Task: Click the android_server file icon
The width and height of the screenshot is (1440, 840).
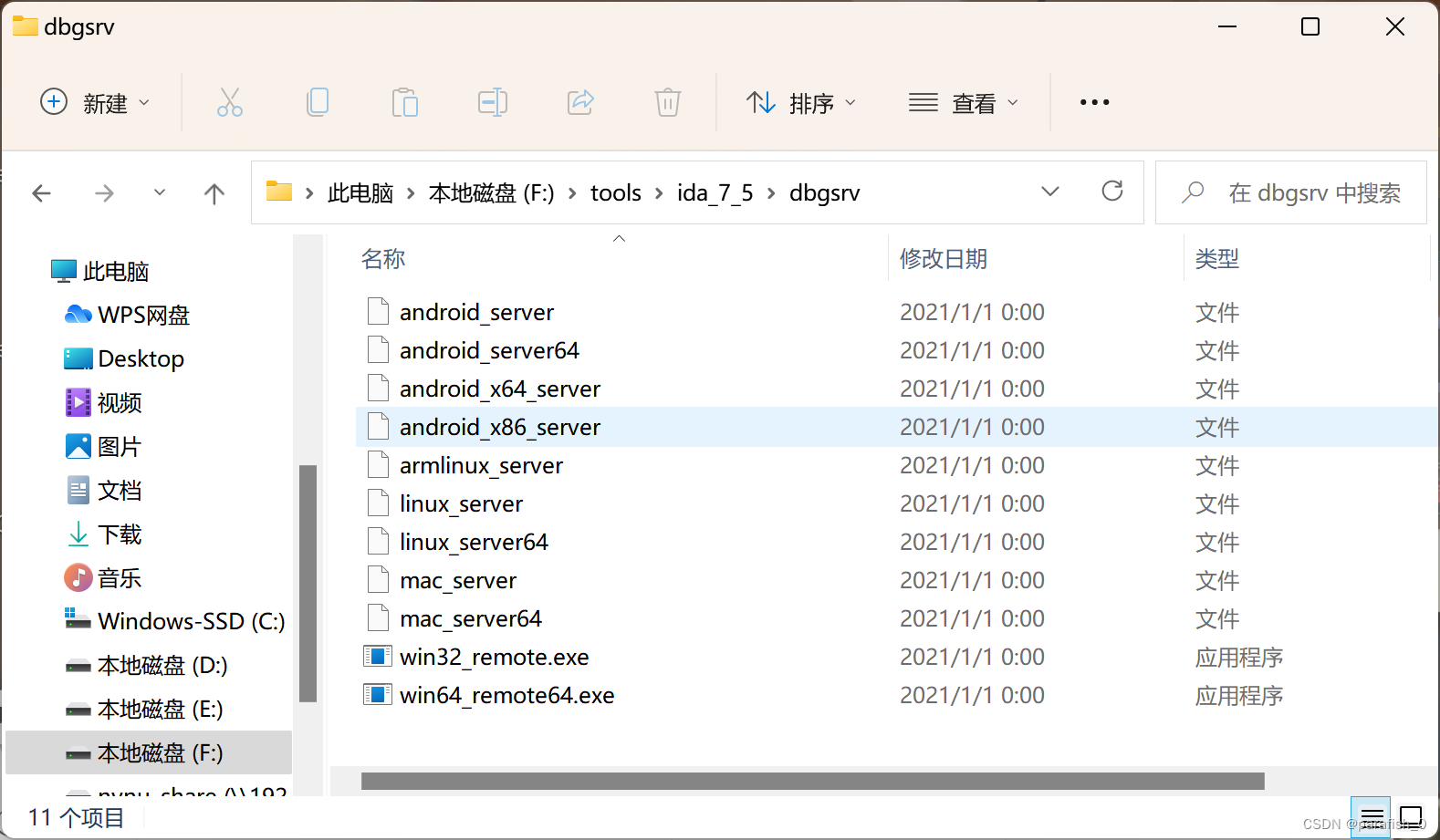Action: 379,312
